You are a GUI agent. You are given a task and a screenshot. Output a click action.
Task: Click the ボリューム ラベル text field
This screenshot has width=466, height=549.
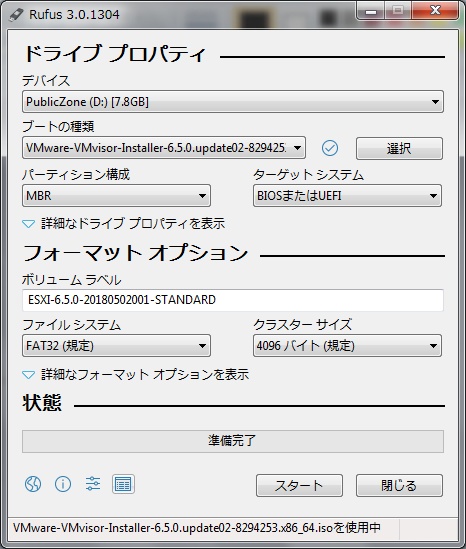point(233,300)
